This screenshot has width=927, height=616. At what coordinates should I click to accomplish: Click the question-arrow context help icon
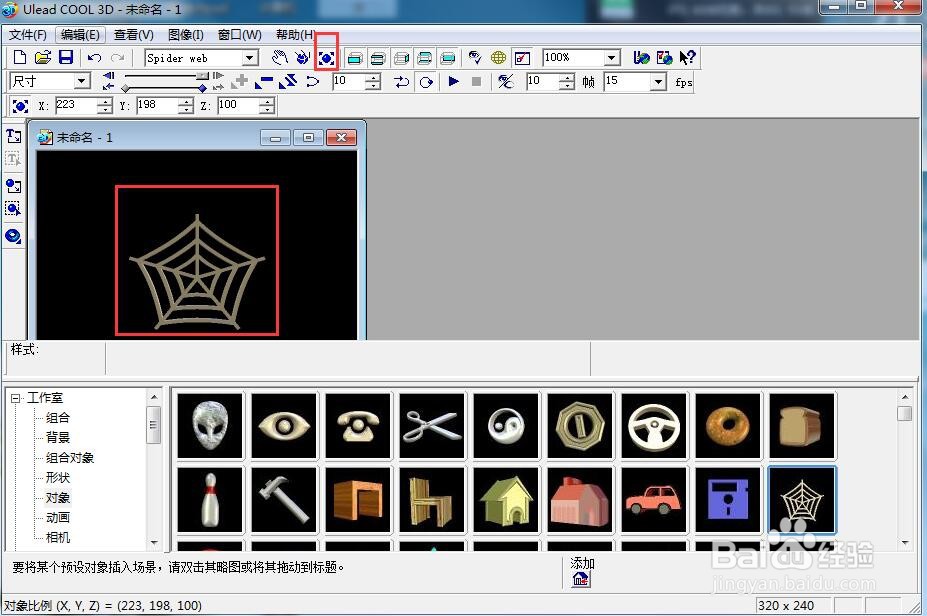[x=687, y=57]
